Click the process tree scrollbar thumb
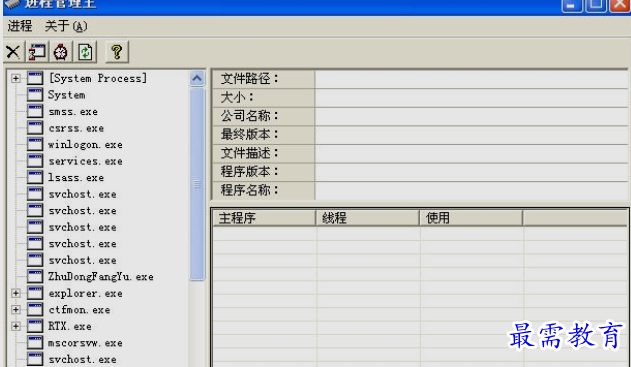 click(x=197, y=184)
